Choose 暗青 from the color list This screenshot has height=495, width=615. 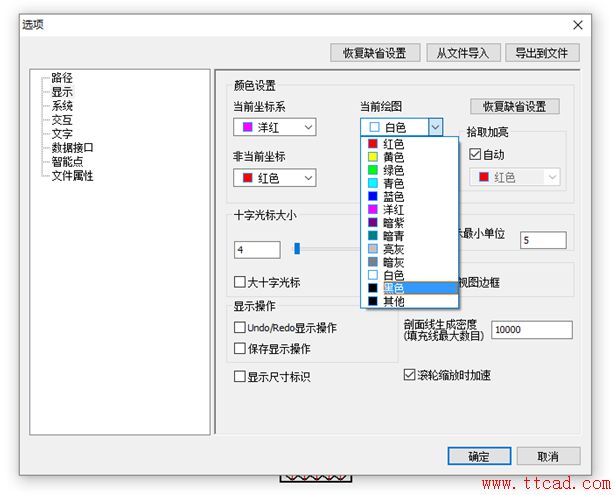[409, 236]
